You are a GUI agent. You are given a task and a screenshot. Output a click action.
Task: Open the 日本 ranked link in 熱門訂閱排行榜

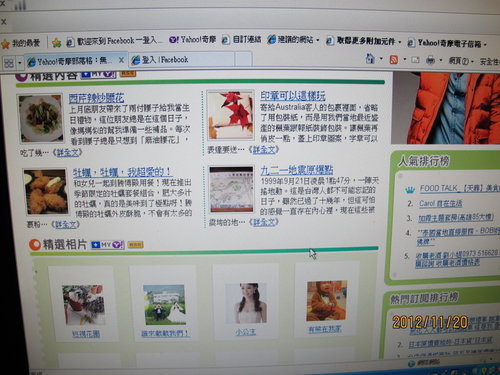(451, 342)
